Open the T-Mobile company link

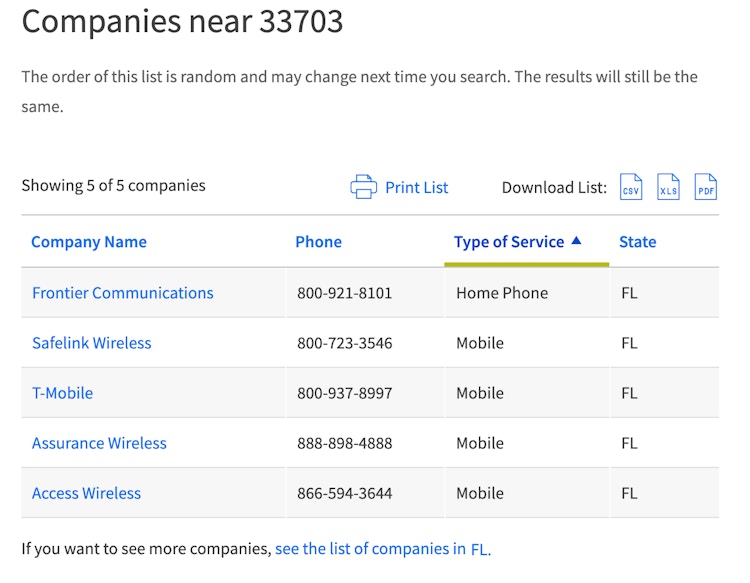[x=63, y=393]
